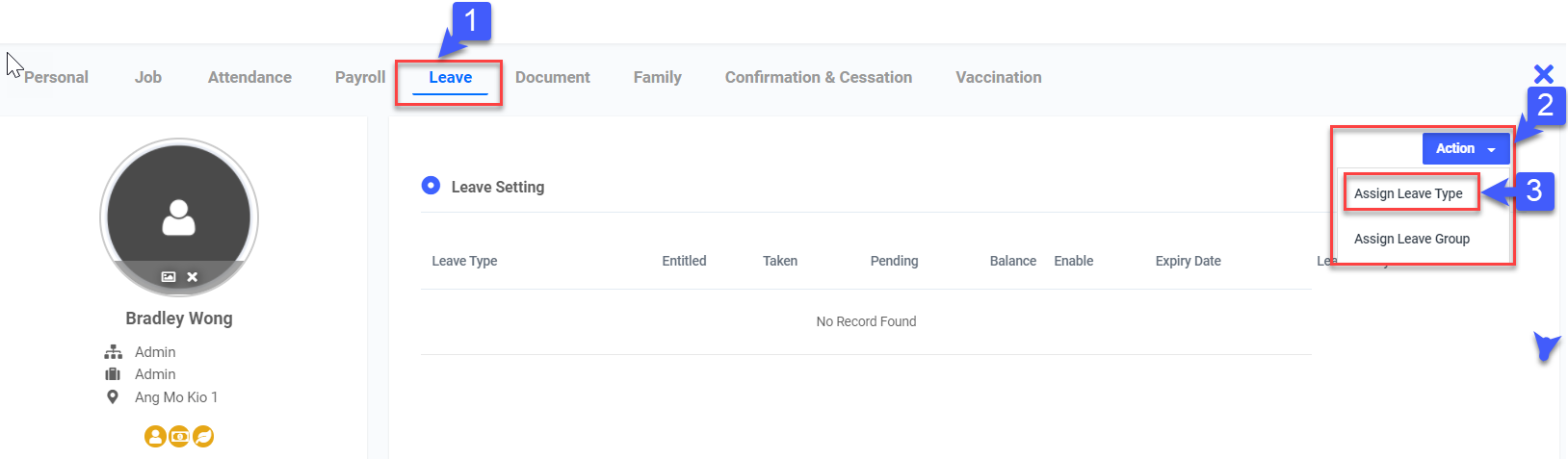
Task: Close the employee profile with the X
Action: (1543, 74)
